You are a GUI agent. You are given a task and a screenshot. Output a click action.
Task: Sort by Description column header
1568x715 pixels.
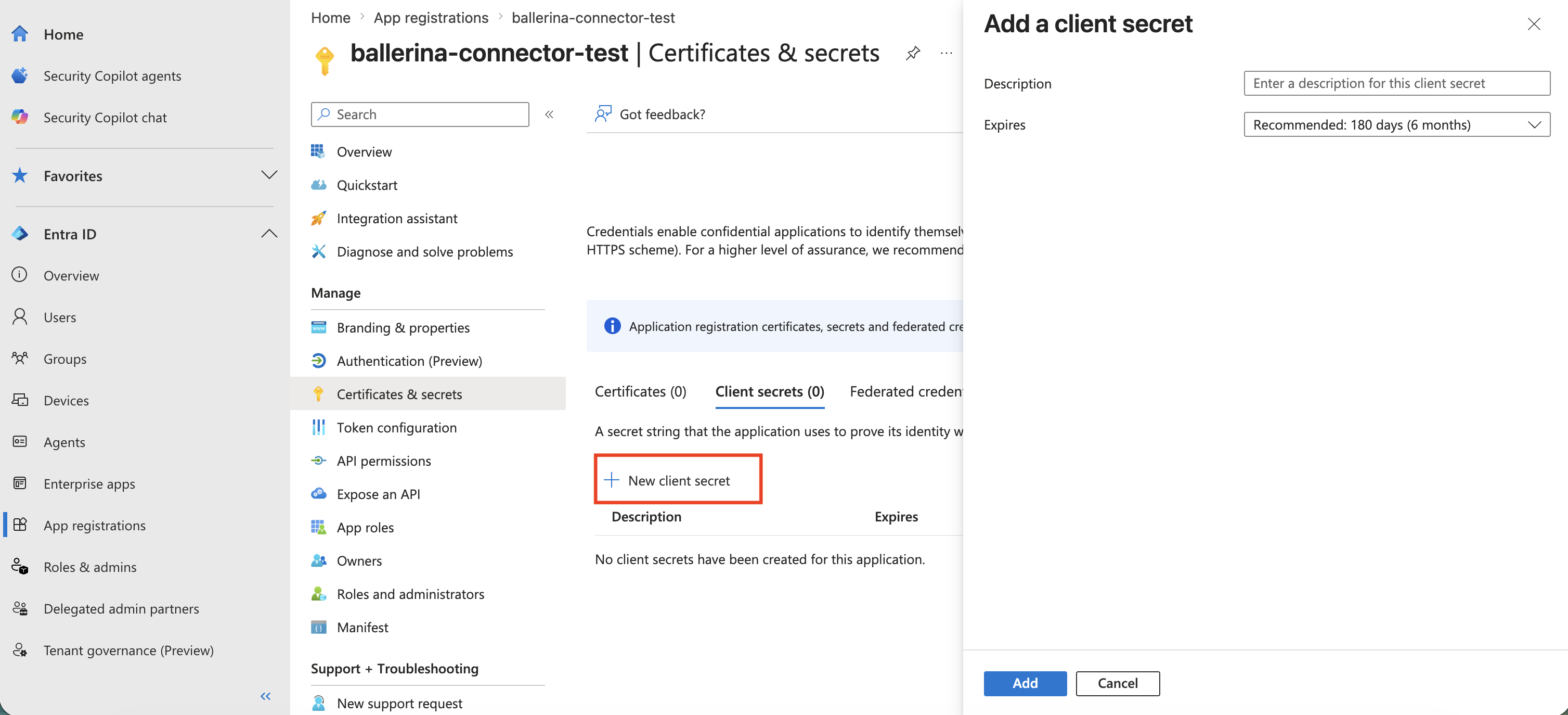tap(646, 516)
